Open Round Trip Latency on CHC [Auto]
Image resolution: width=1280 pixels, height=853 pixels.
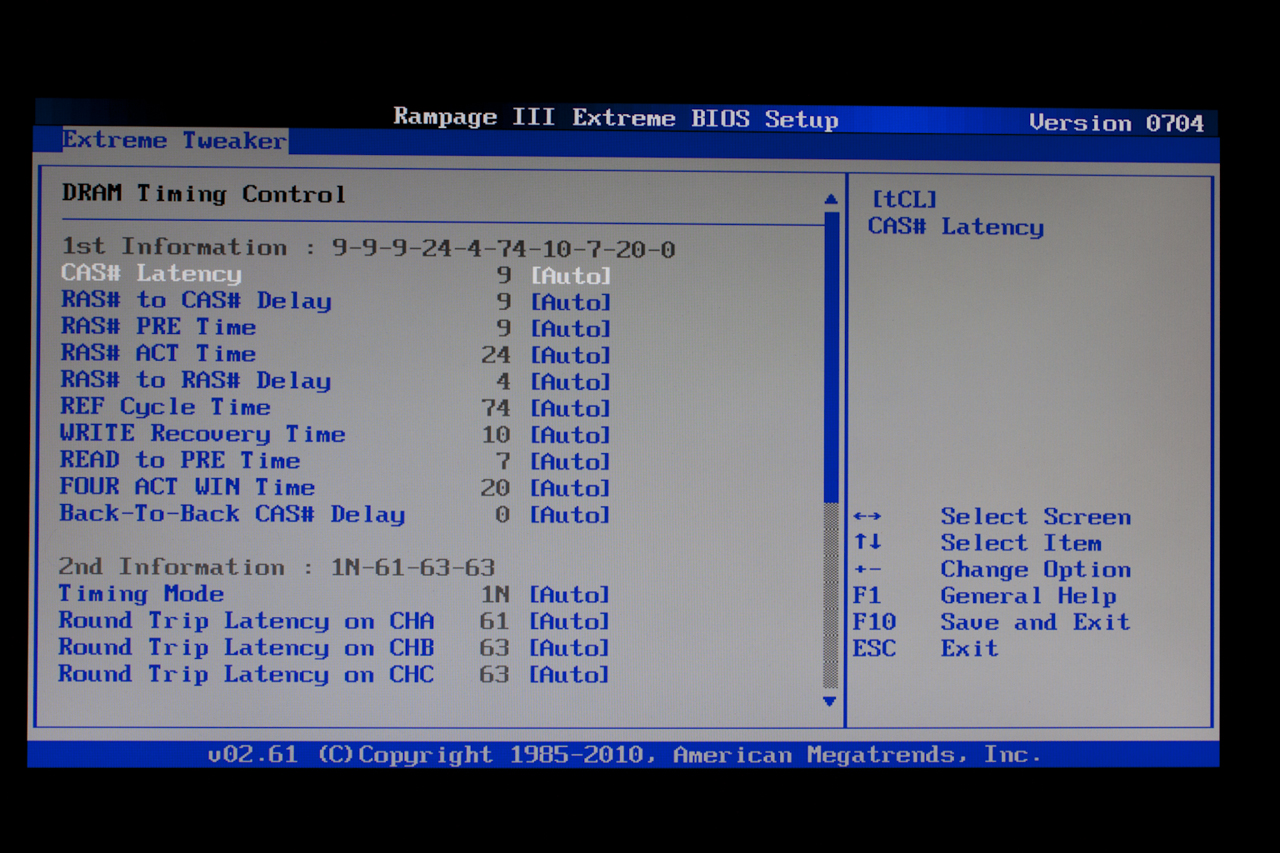pyautogui.click(x=570, y=675)
